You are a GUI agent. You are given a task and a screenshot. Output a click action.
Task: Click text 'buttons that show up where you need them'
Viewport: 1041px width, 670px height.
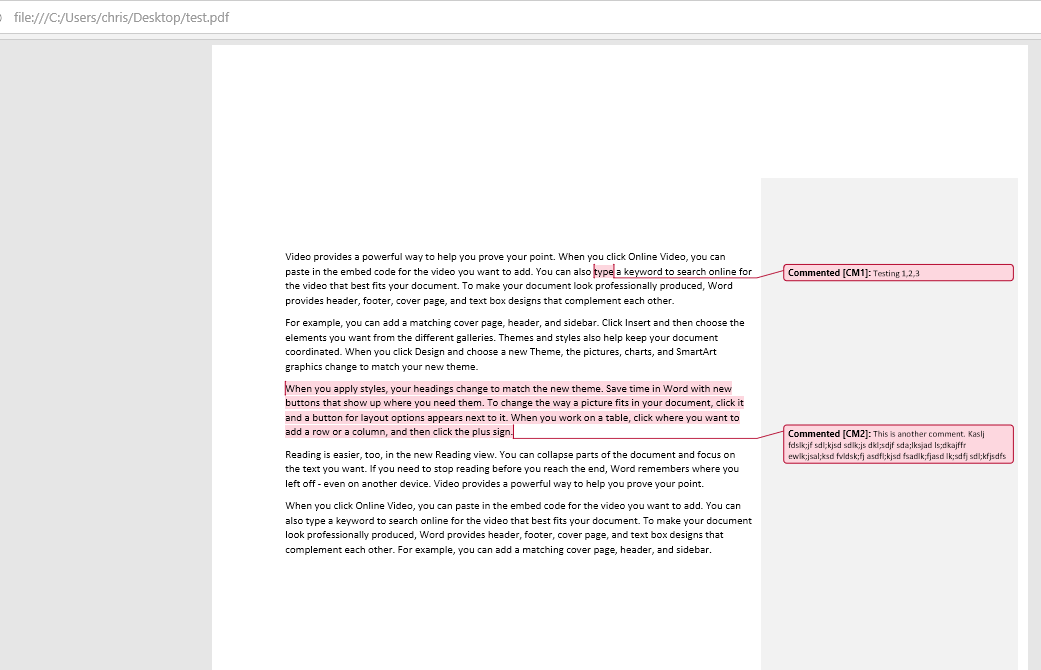pos(384,403)
